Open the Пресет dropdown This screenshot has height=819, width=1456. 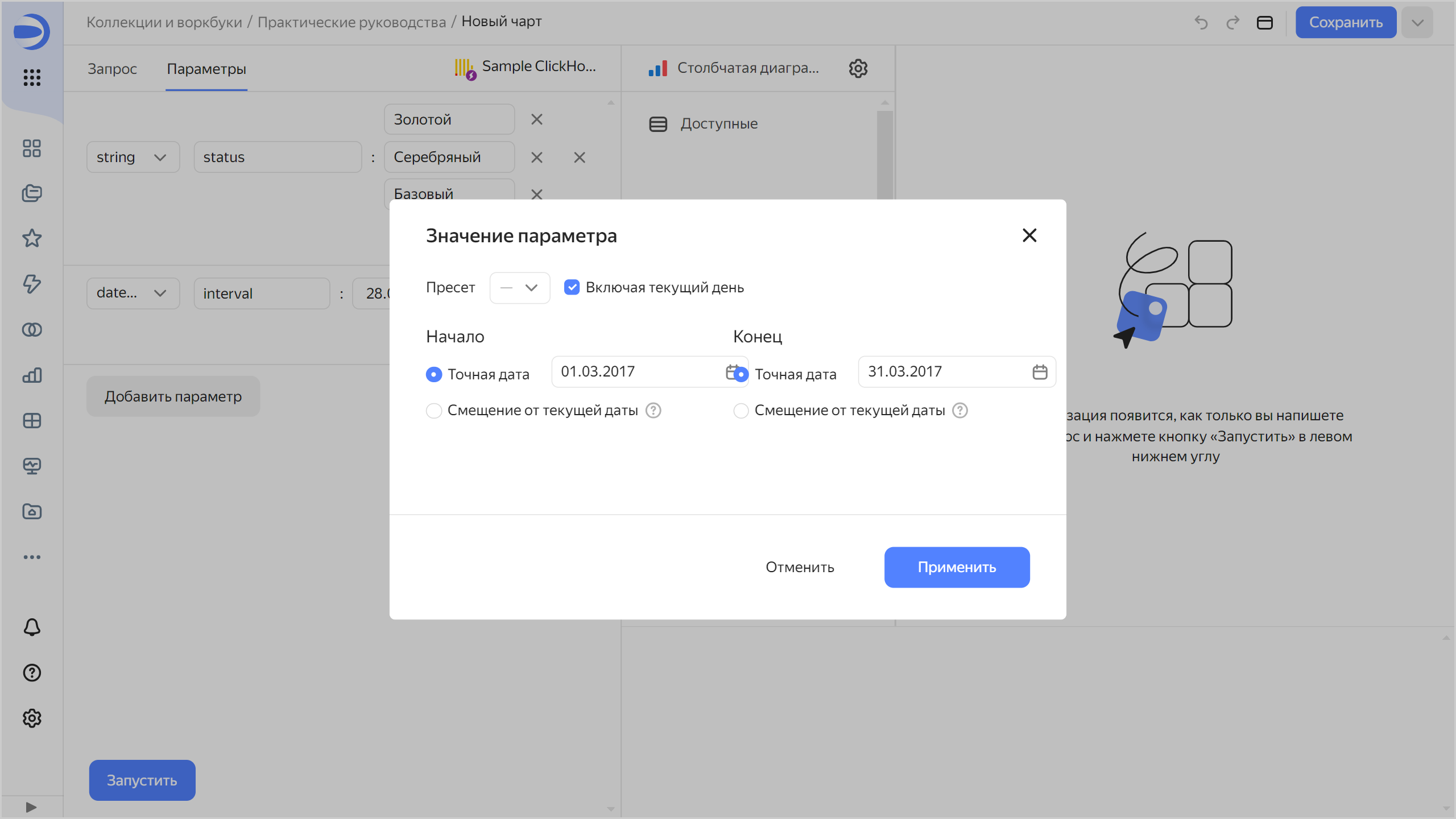(x=519, y=288)
